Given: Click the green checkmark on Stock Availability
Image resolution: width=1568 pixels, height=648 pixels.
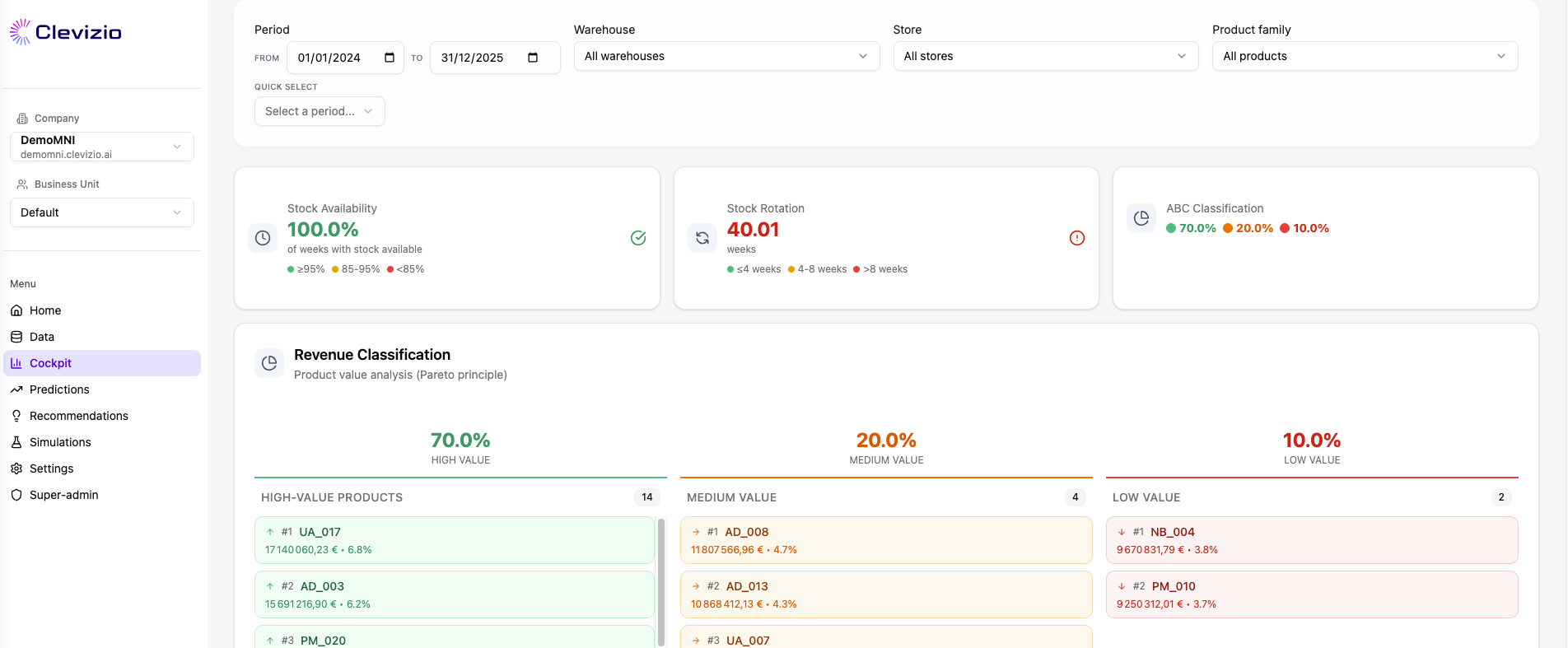Looking at the screenshot, I should tap(638, 238).
